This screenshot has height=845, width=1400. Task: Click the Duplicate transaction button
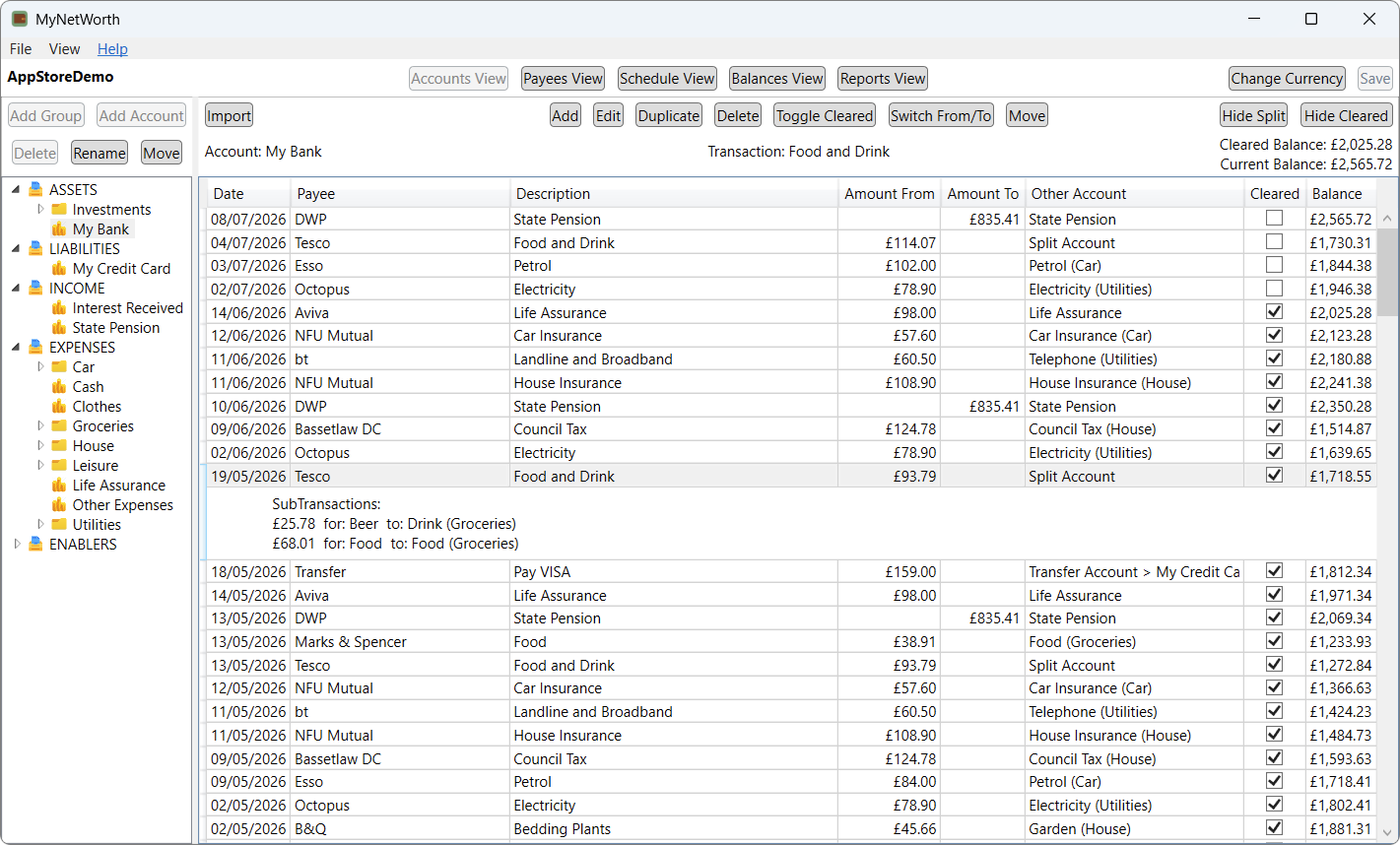pos(668,115)
